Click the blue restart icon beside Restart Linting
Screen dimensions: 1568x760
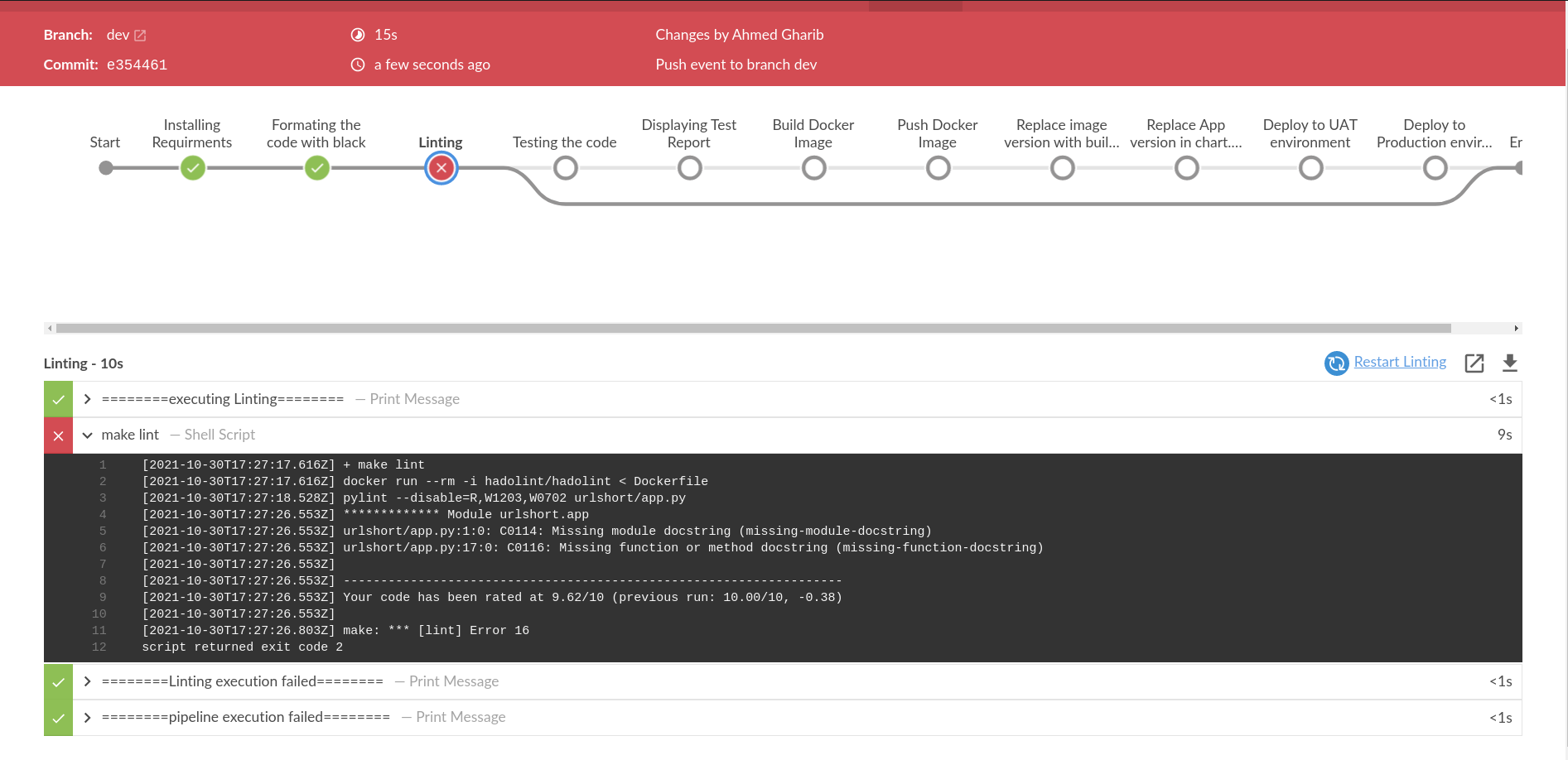tap(1336, 363)
